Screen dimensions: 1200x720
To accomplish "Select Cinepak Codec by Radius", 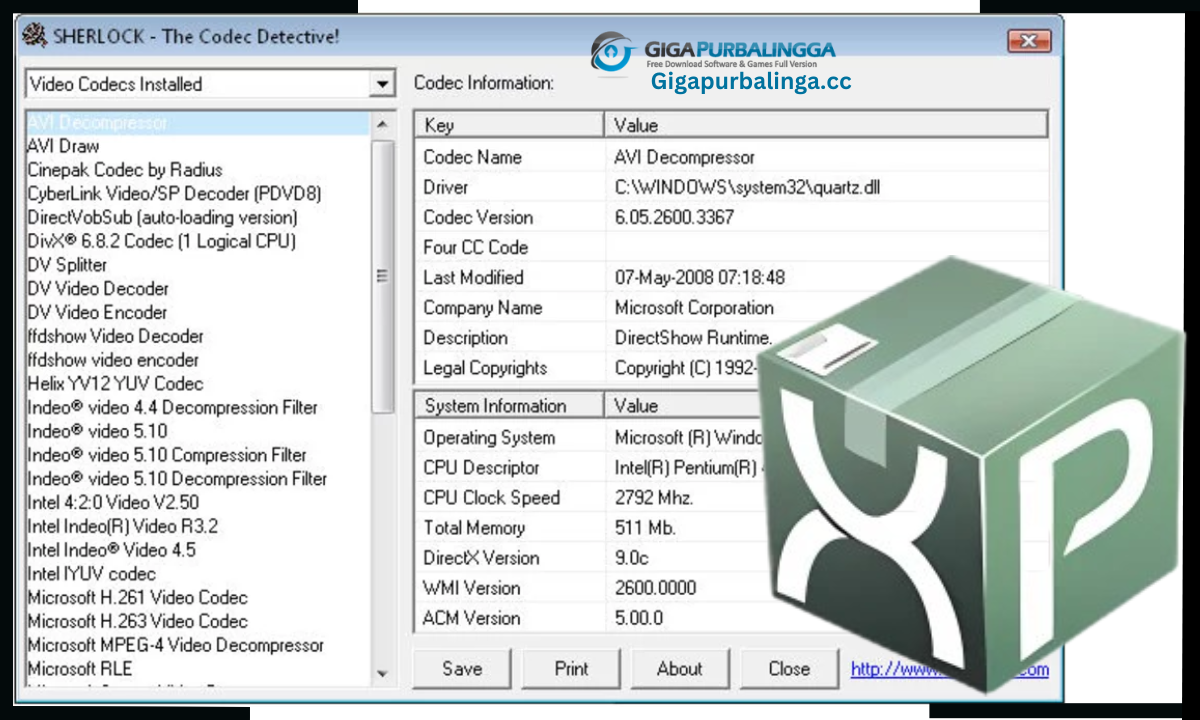I will click(x=125, y=170).
